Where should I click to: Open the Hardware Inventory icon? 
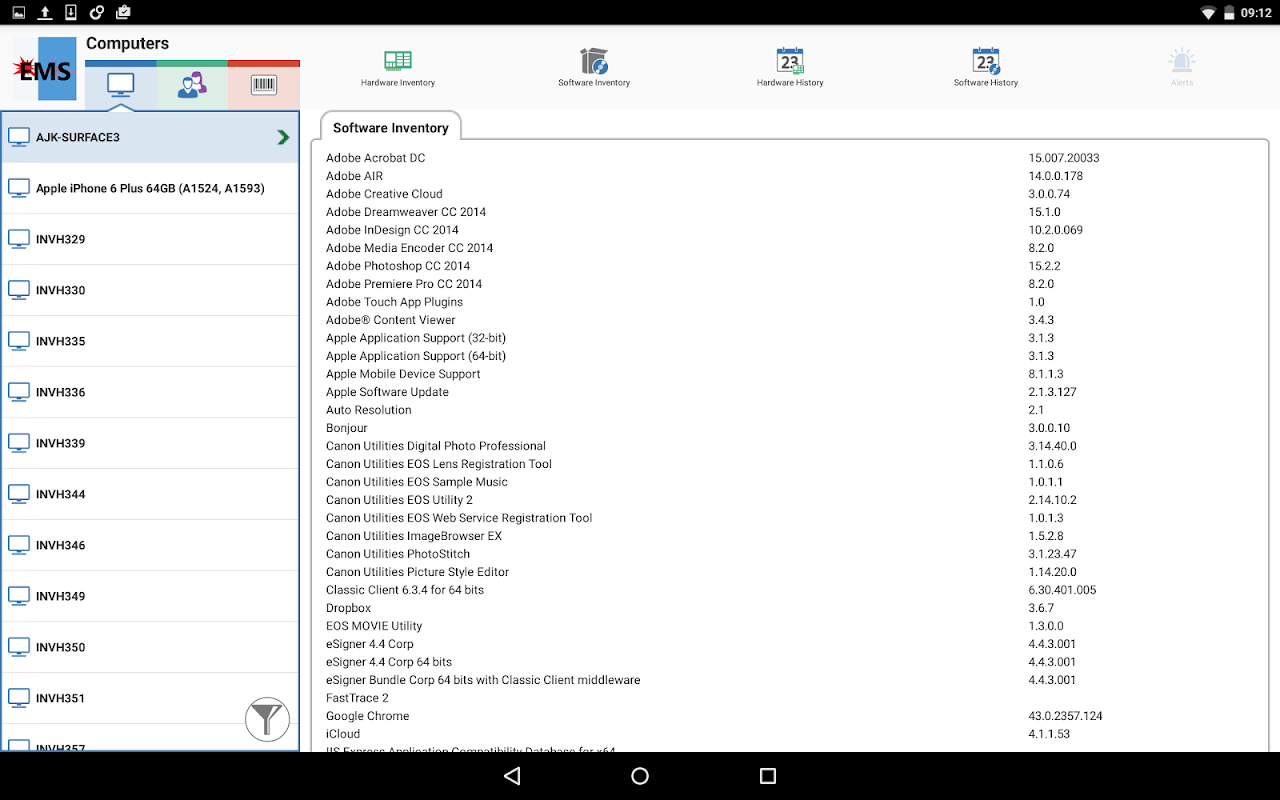[x=398, y=61]
